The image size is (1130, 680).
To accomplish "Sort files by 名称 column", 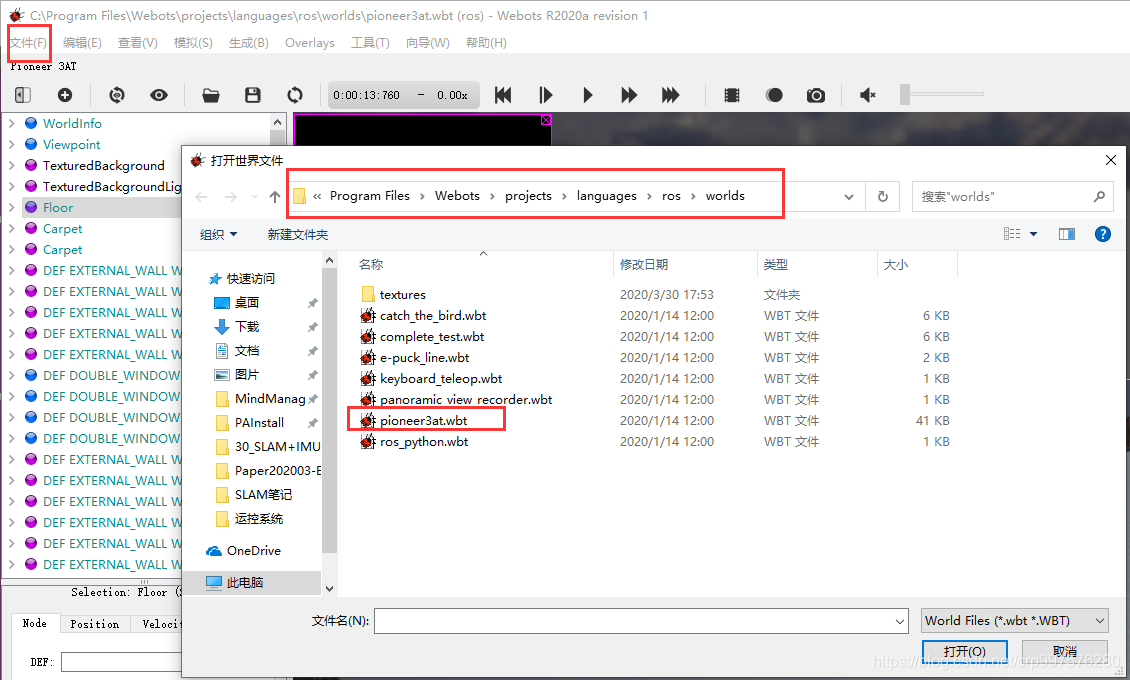I will tap(371, 265).
